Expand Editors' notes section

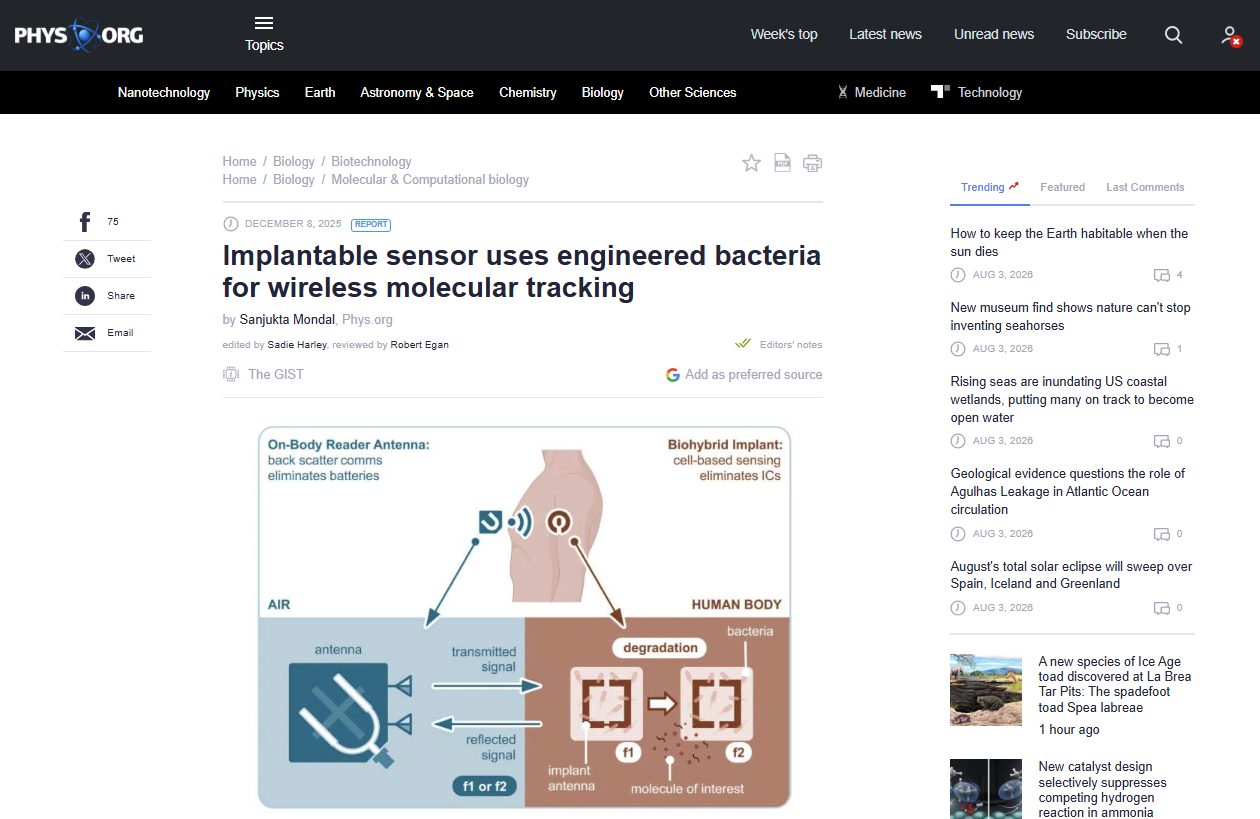779,344
